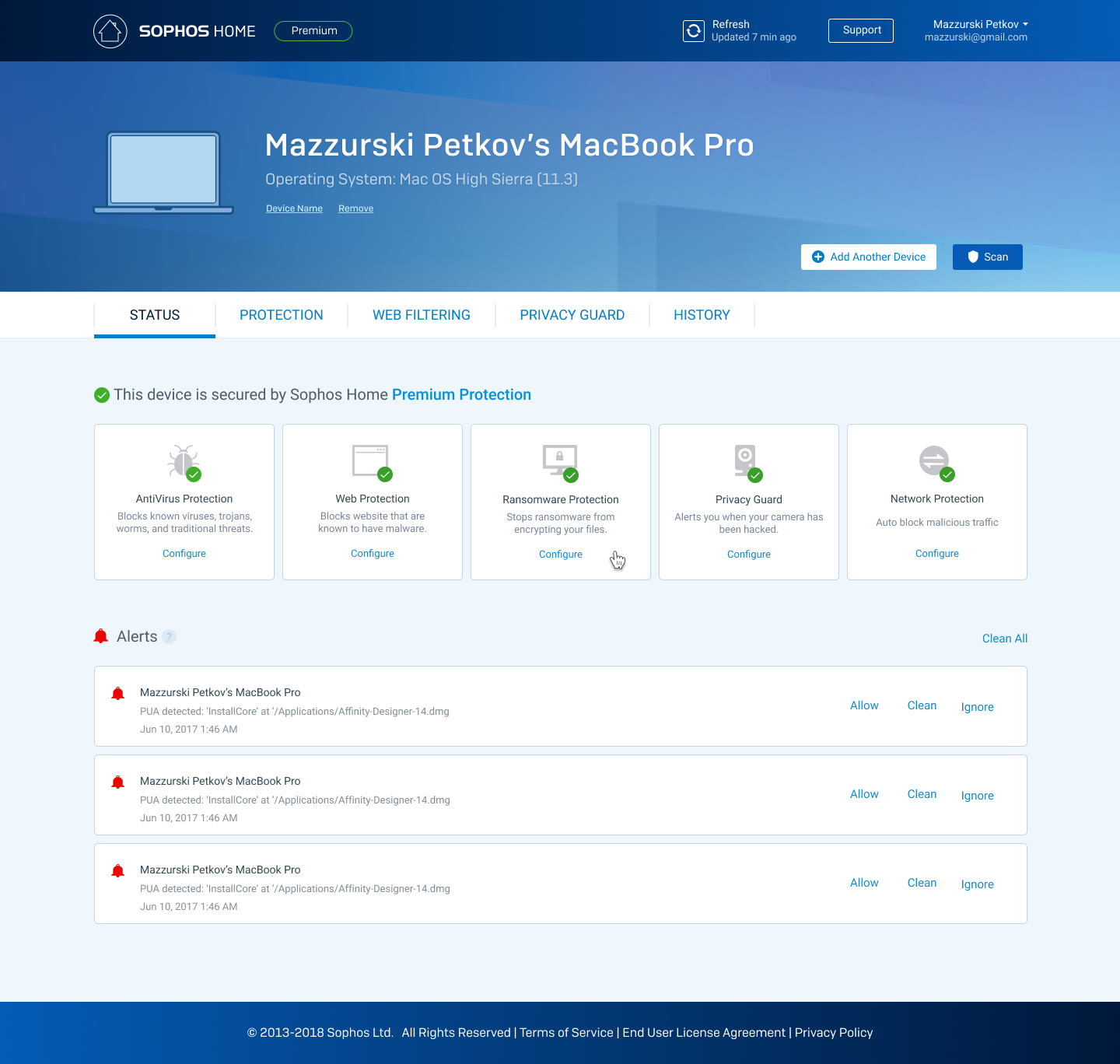
Task: Open the Premium Protection link
Action: pyautogui.click(x=461, y=394)
